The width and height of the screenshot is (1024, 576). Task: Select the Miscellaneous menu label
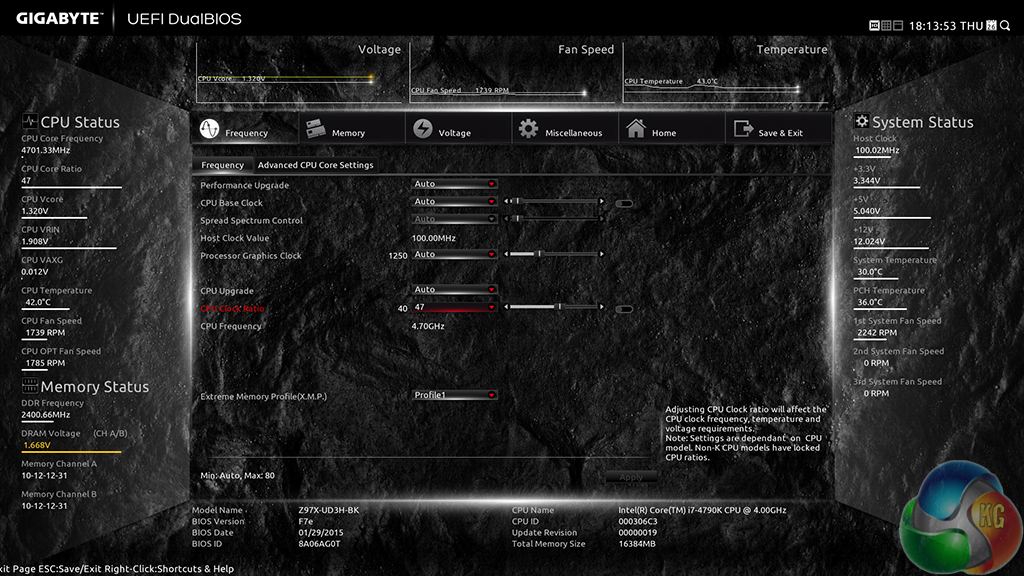[573, 133]
